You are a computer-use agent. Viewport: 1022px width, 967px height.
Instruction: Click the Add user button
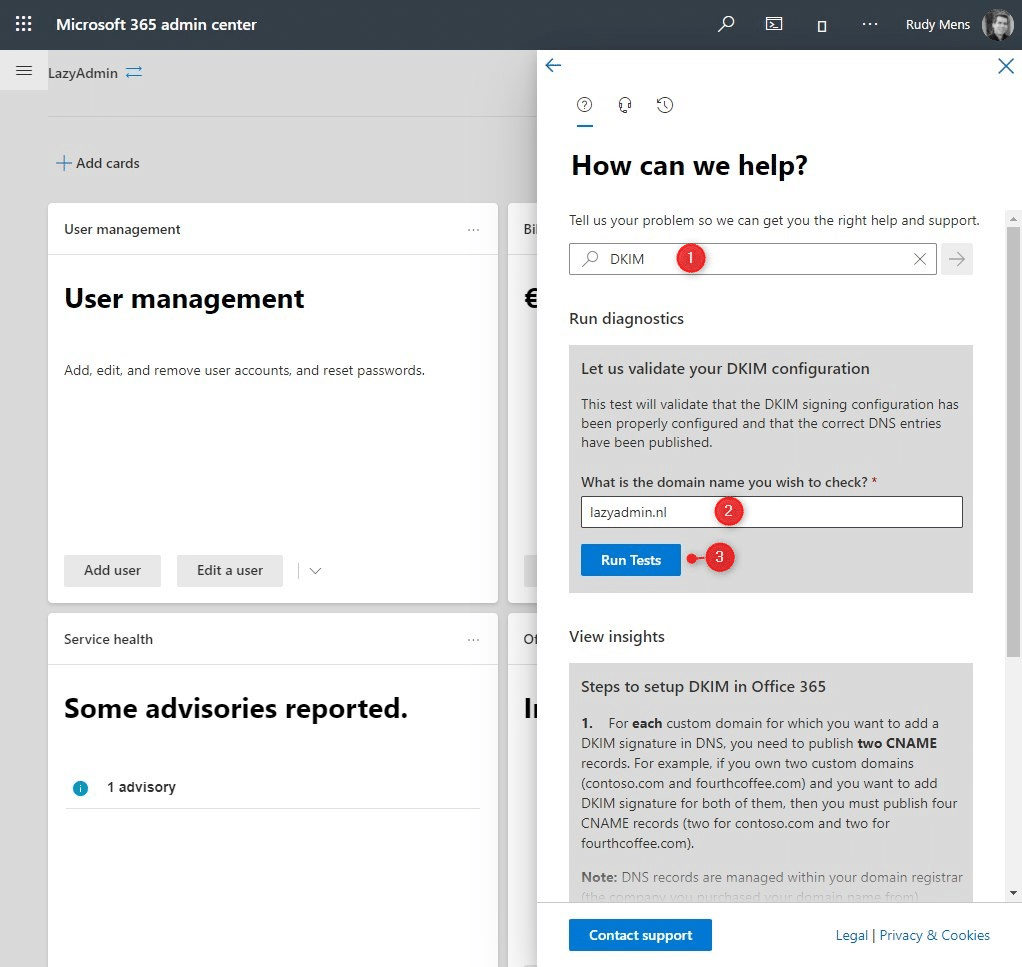(x=112, y=571)
